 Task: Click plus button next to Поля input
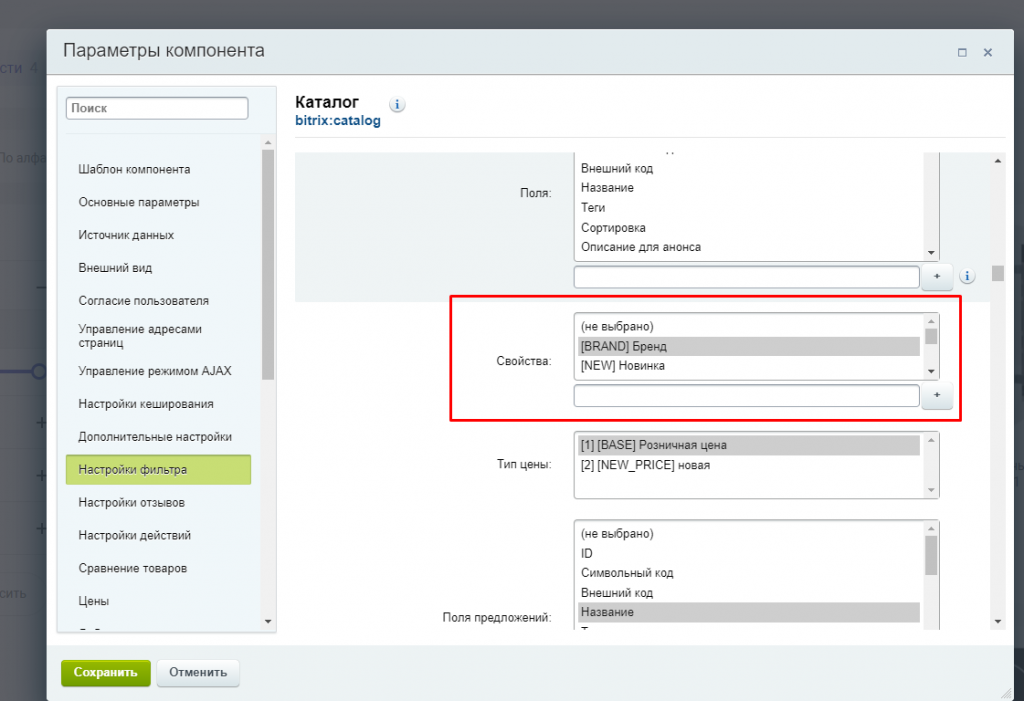936,276
